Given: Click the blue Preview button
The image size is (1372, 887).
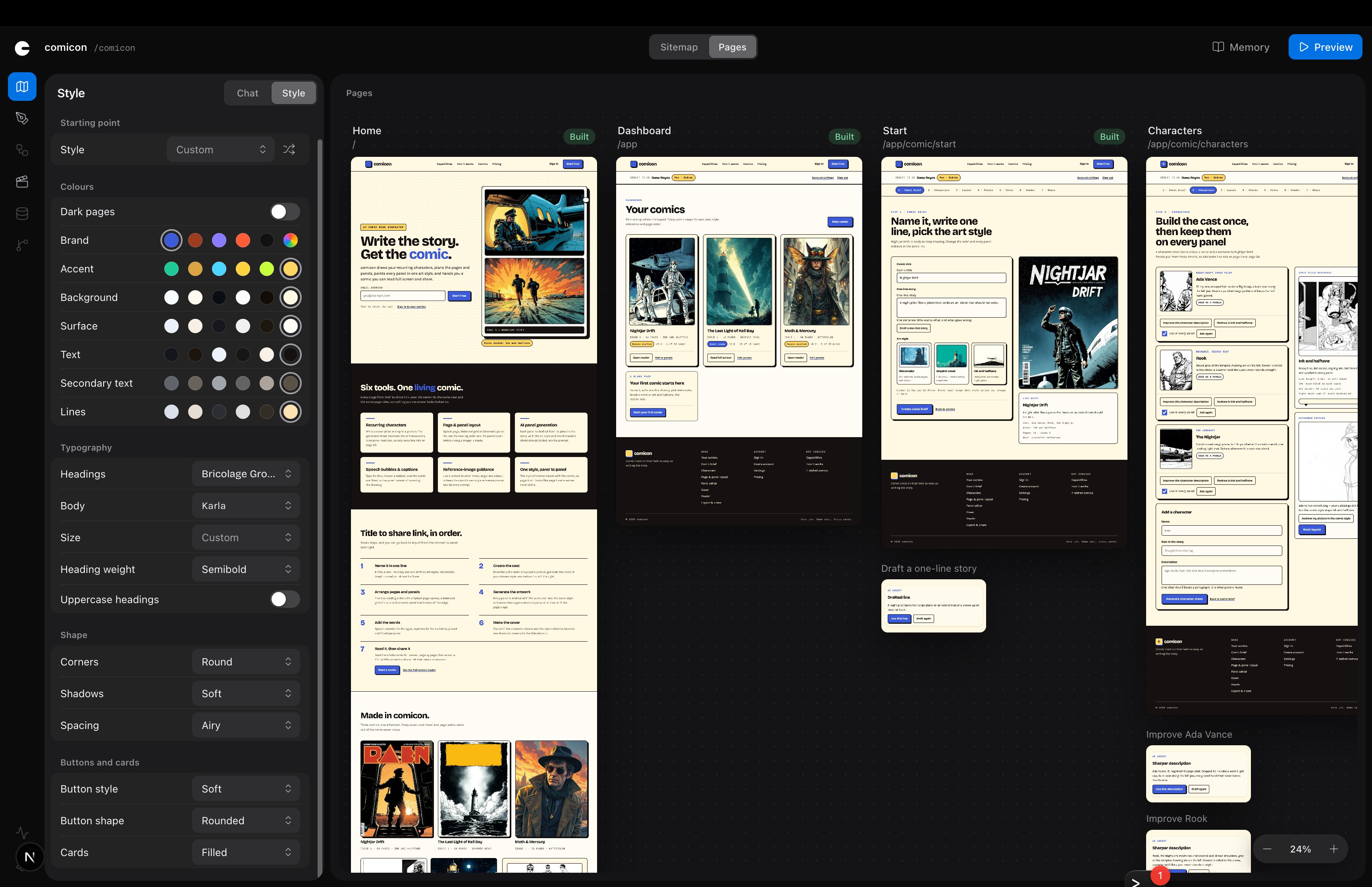Looking at the screenshot, I should (x=1326, y=47).
